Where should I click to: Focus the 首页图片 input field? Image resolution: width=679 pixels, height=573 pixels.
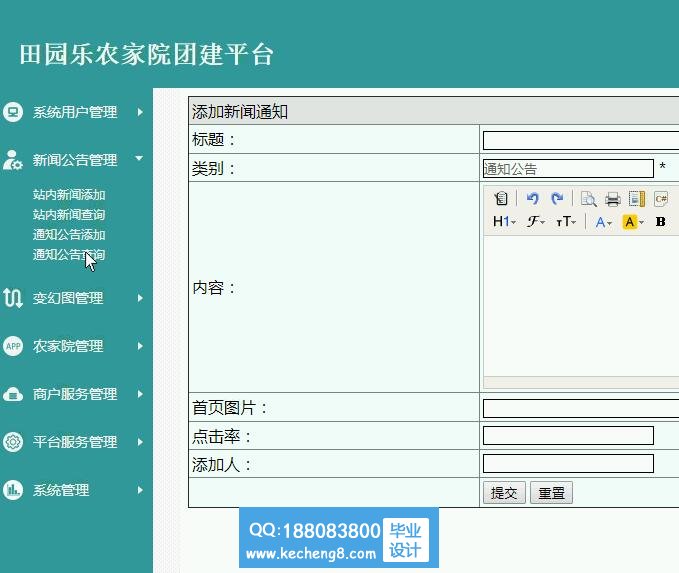tap(581, 408)
